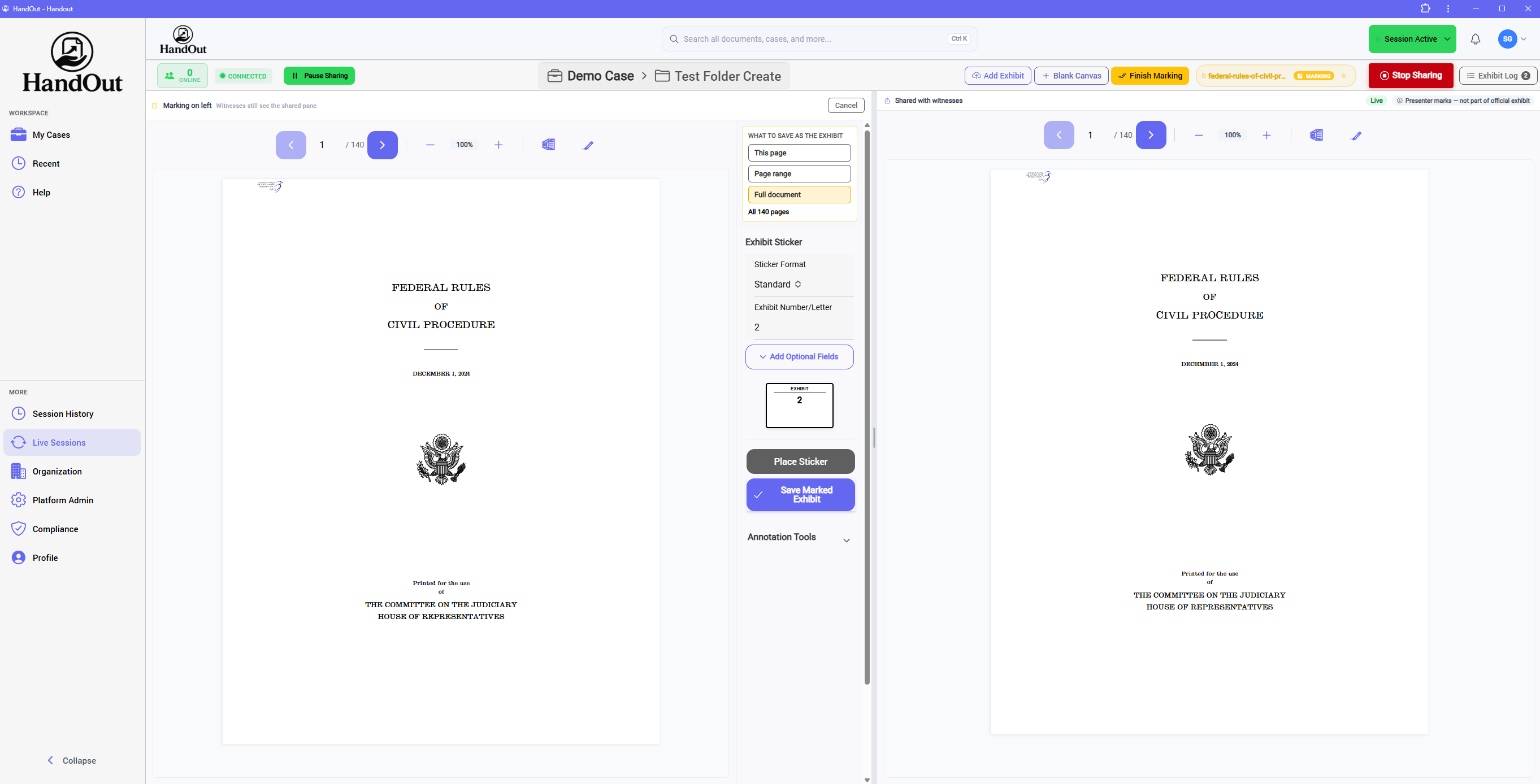Screen dimensions: 1540x784
Task: Go to next page in left marking pane
Action: pos(382,145)
